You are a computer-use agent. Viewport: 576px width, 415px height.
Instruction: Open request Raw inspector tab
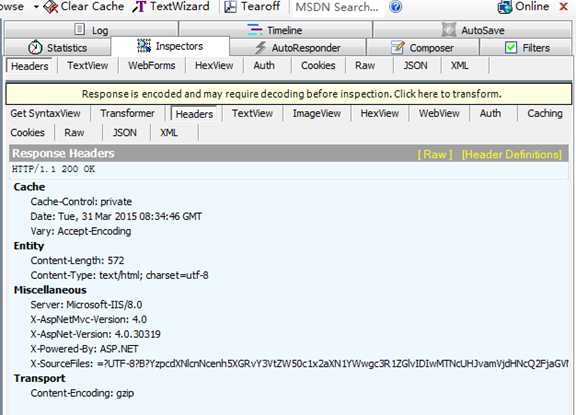pyautogui.click(x=365, y=65)
